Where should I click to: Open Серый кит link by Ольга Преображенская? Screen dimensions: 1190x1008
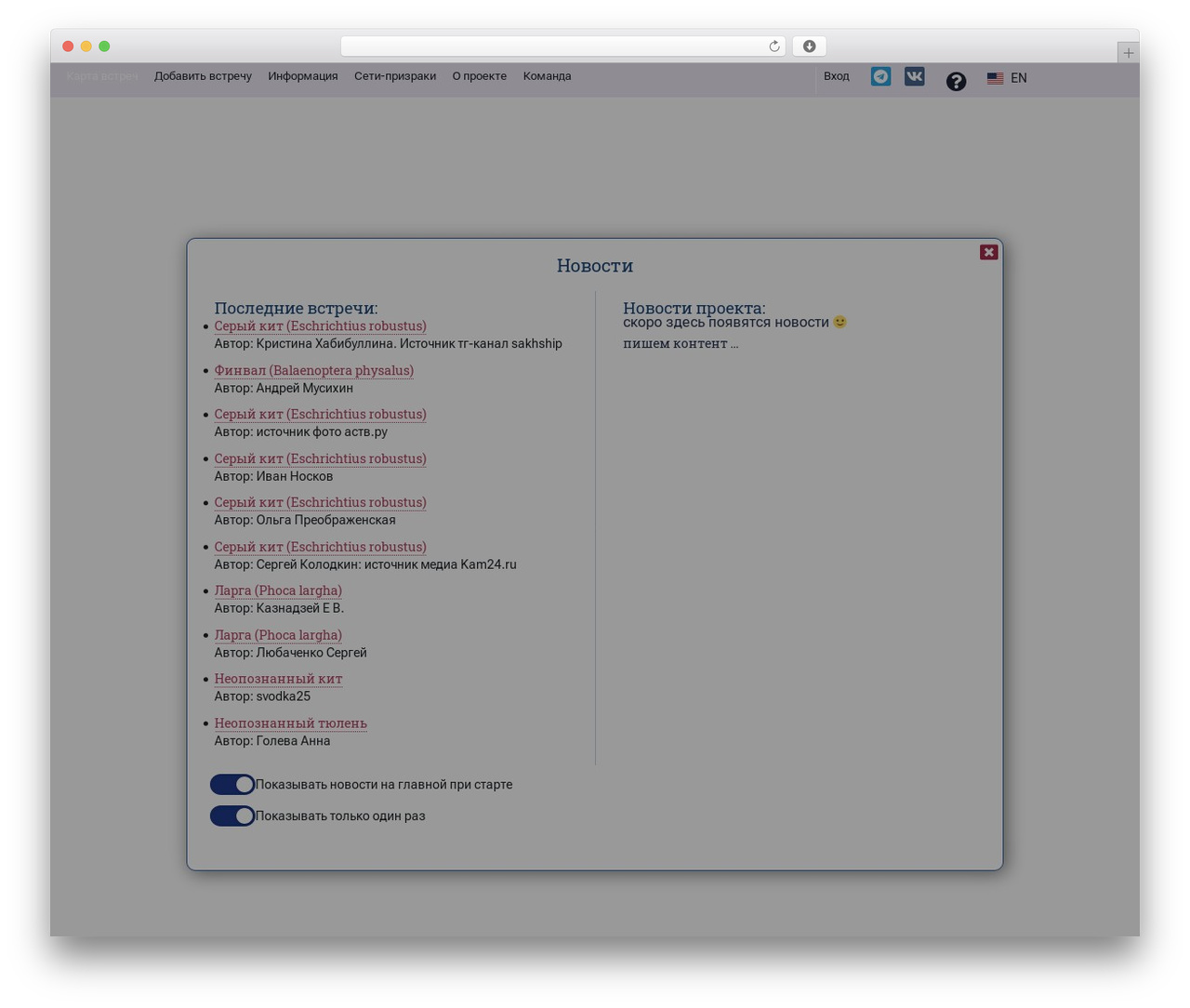coord(320,502)
